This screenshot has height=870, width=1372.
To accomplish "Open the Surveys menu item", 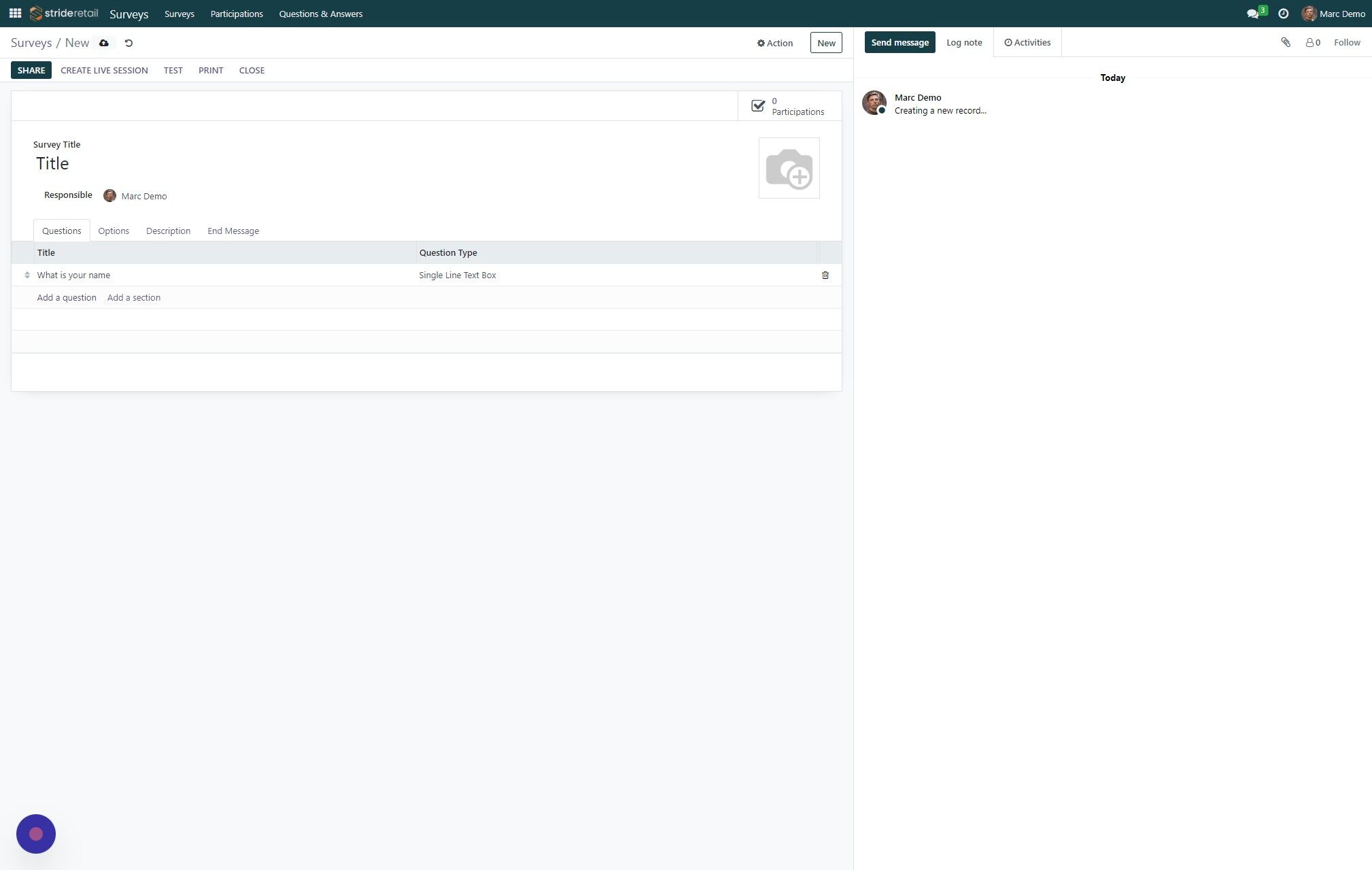I will 179,14.
